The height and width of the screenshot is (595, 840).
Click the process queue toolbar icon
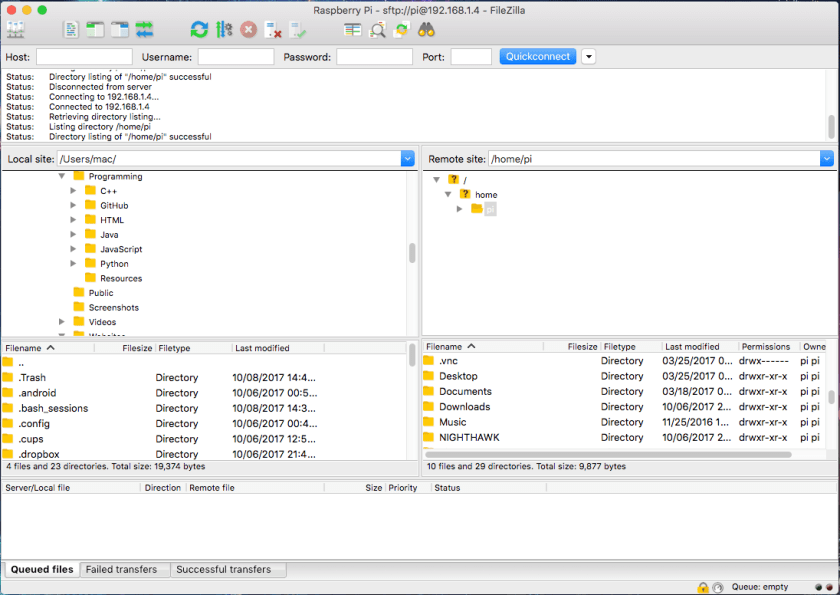pos(224,30)
